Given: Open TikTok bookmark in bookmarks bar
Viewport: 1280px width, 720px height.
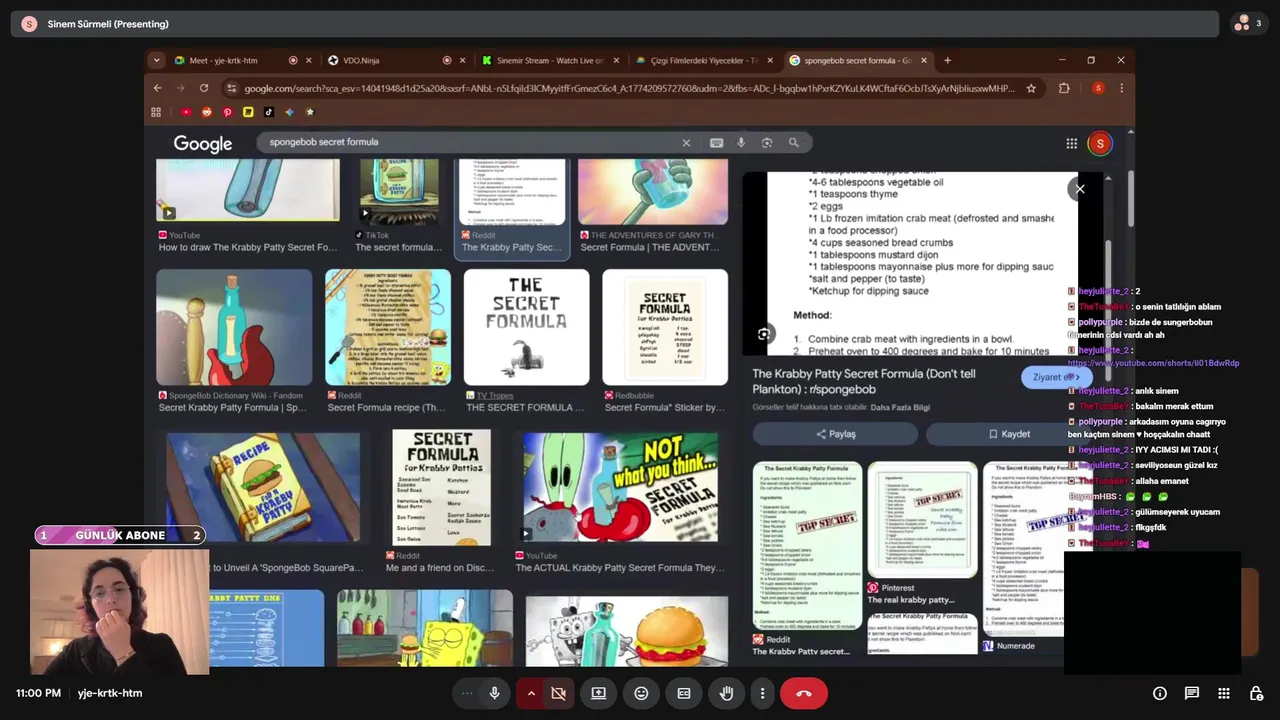Looking at the screenshot, I should pos(268,112).
